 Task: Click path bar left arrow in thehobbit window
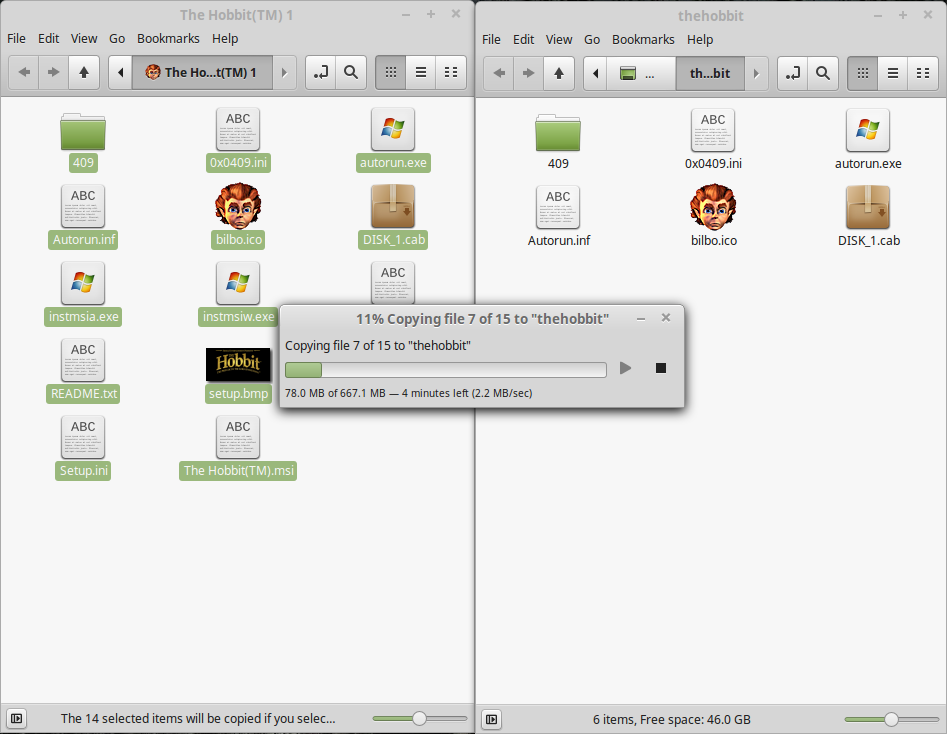click(x=595, y=73)
